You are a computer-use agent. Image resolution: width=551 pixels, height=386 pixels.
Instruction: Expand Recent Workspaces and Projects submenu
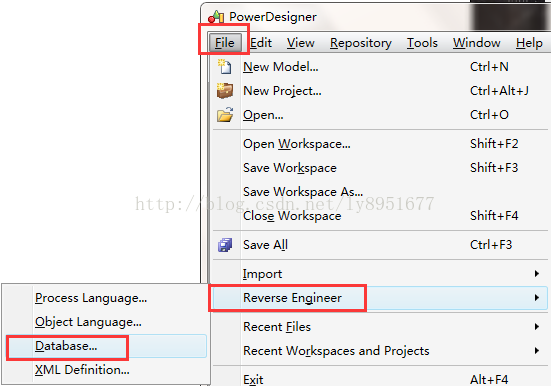coord(380,351)
